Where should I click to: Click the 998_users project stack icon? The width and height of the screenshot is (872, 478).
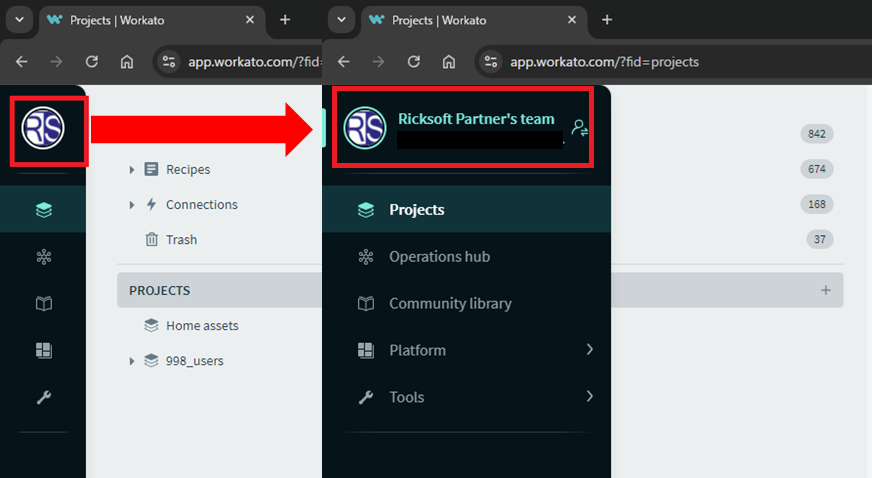[x=151, y=361]
